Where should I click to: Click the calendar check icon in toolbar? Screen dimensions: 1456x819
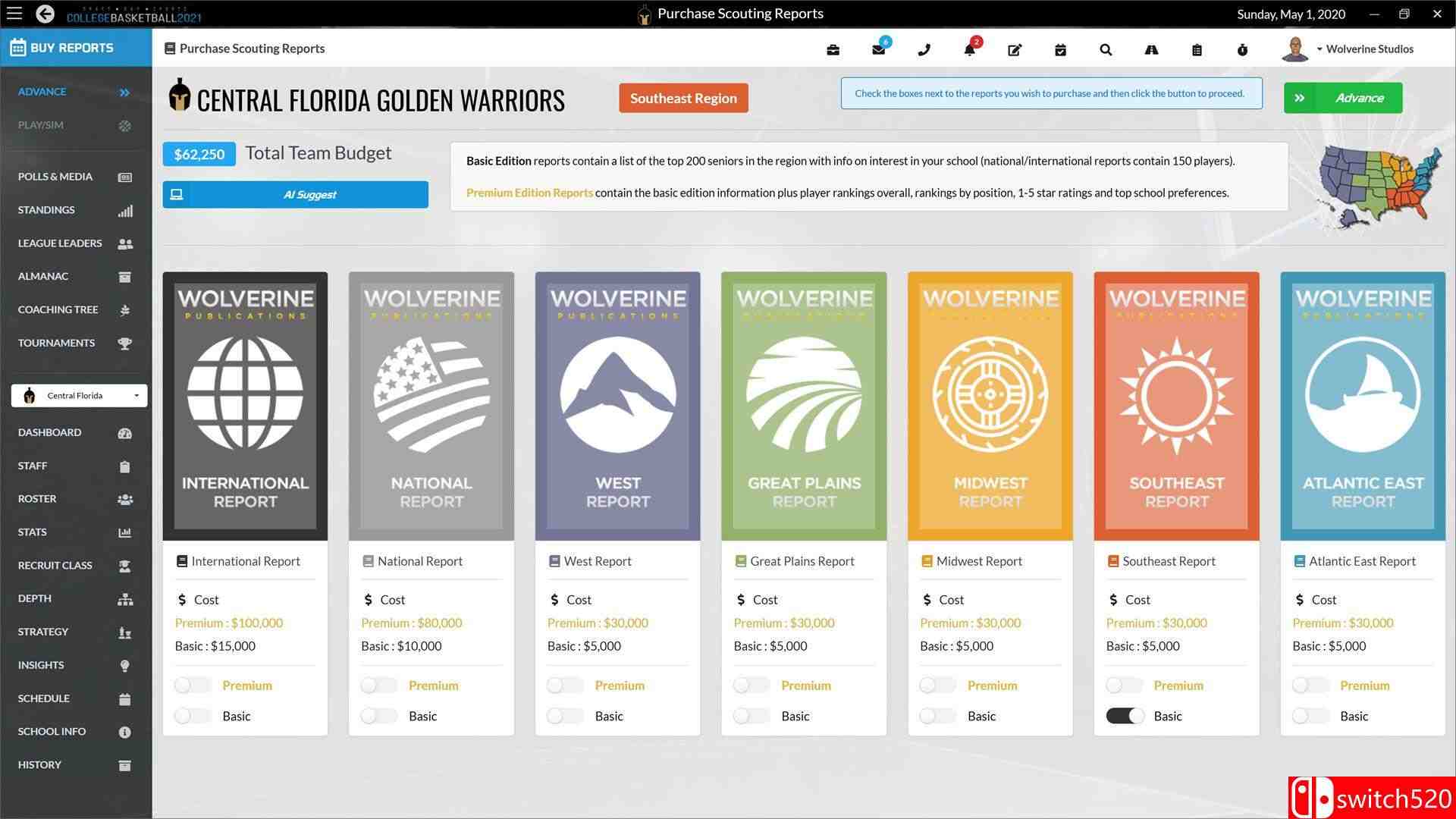pyautogui.click(x=1060, y=50)
